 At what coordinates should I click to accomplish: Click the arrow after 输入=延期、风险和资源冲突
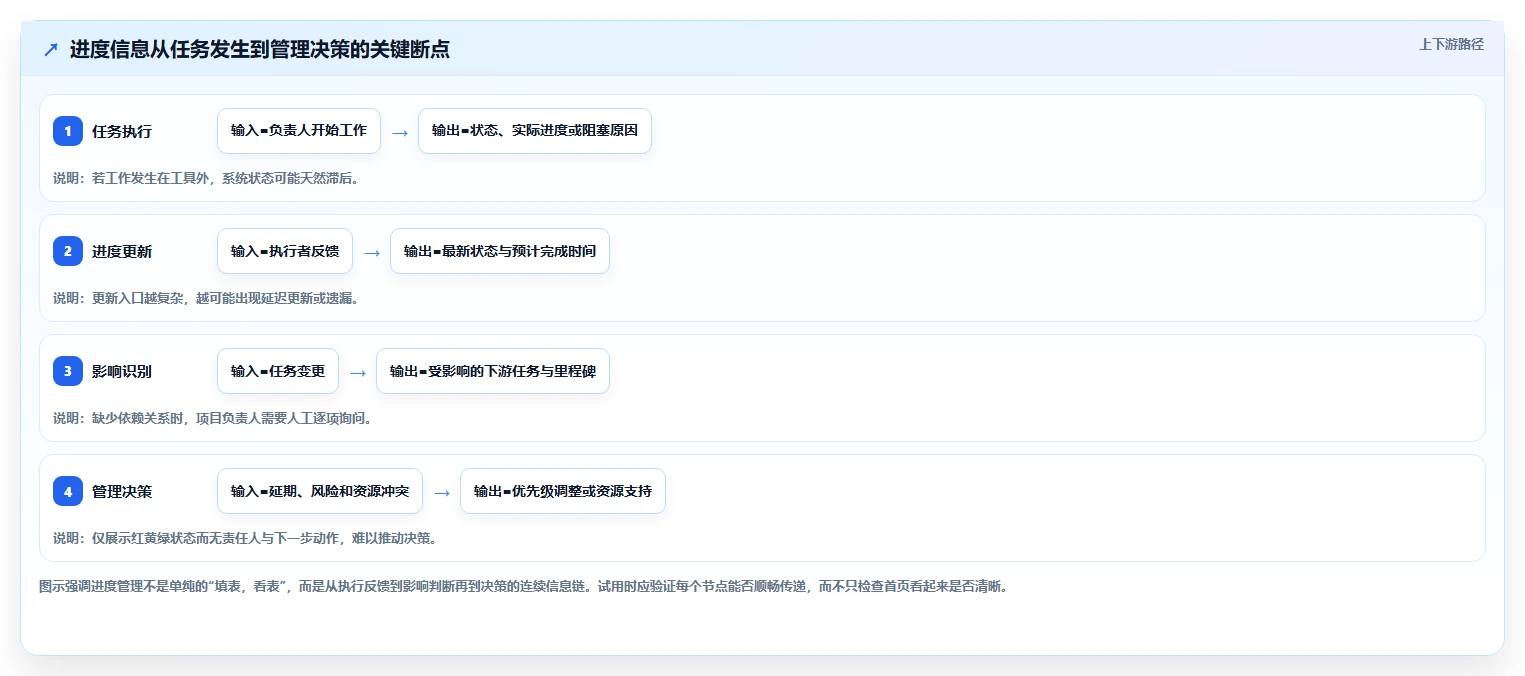442,492
